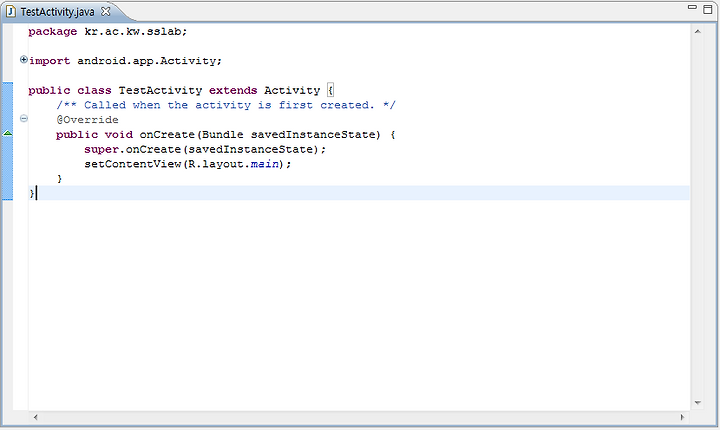This screenshot has height=430, width=720.
Task: Click the Java file icon on the tab
Action: tap(11, 12)
